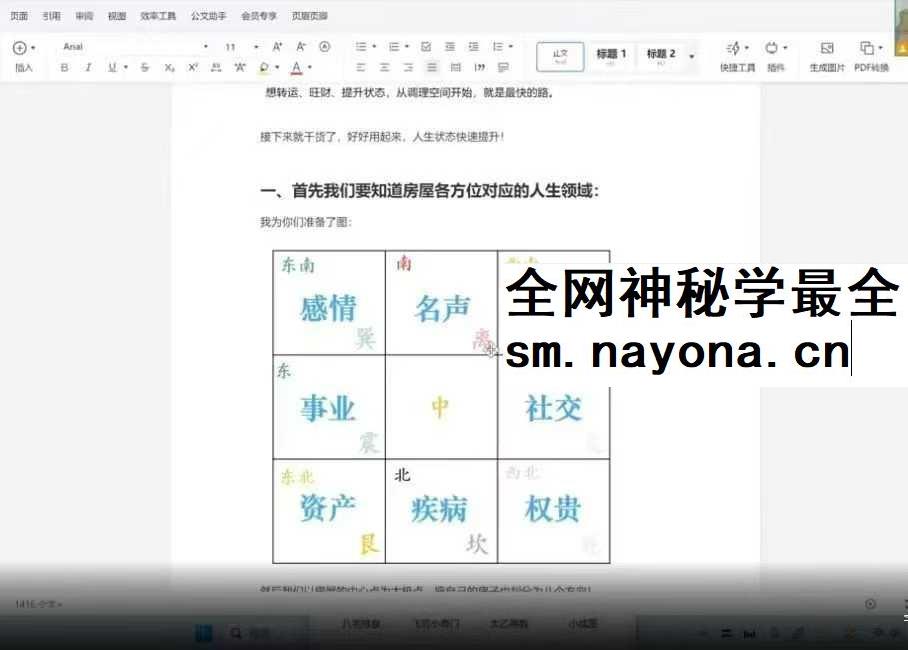This screenshot has width=908, height=650.
Task: Apply the 标题 2 style
Action: [661, 57]
